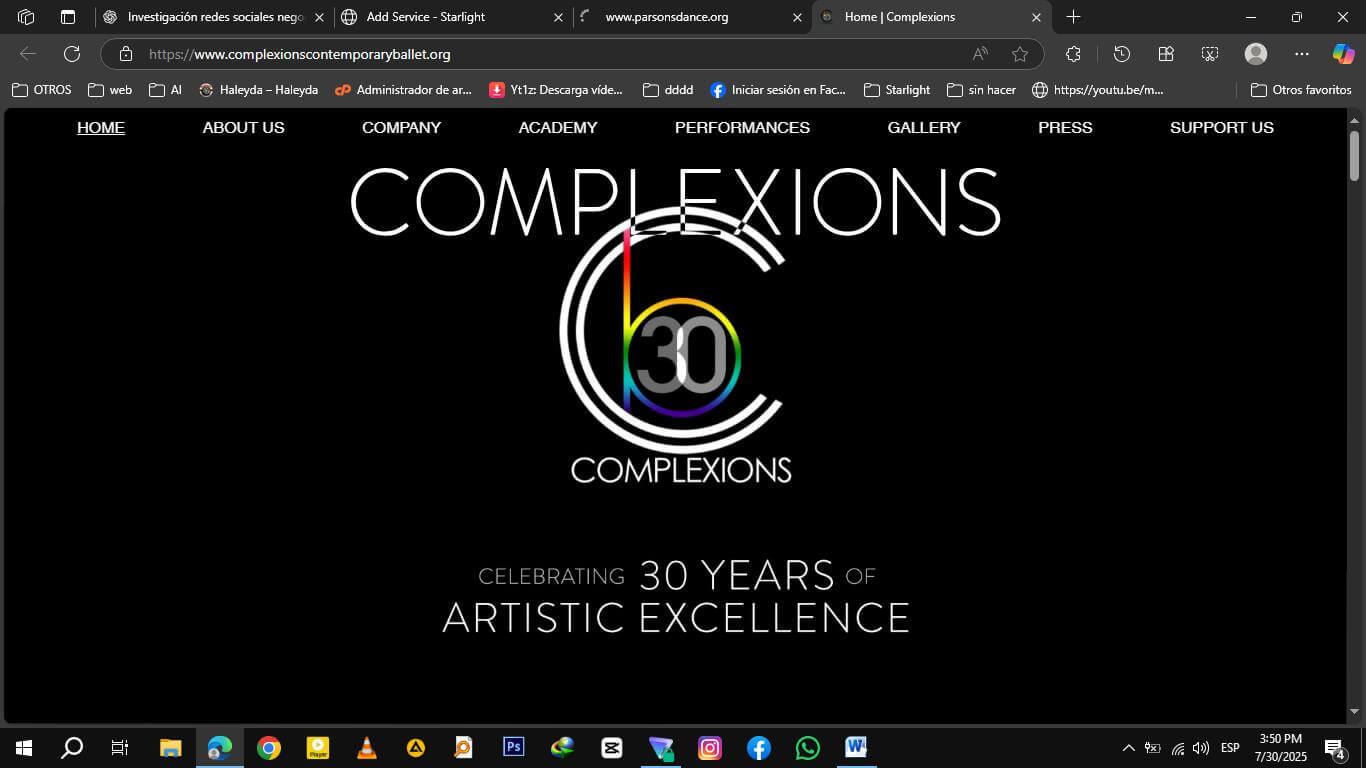Image resolution: width=1366 pixels, height=768 pixels.
Task: Open the OTROS bookmarks folder
Action: tap(42, 90)
